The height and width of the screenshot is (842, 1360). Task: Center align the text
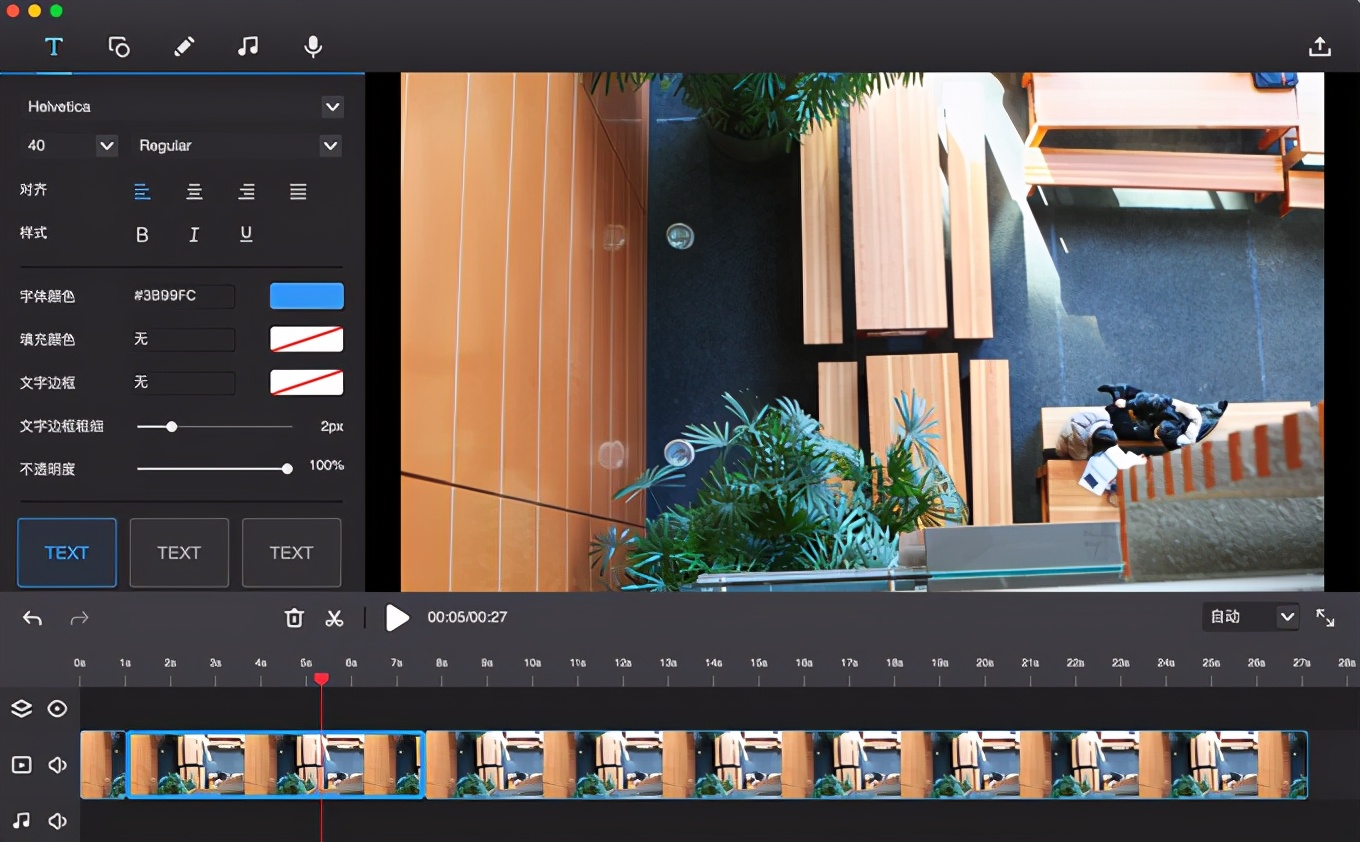click(x=194, y=192)
